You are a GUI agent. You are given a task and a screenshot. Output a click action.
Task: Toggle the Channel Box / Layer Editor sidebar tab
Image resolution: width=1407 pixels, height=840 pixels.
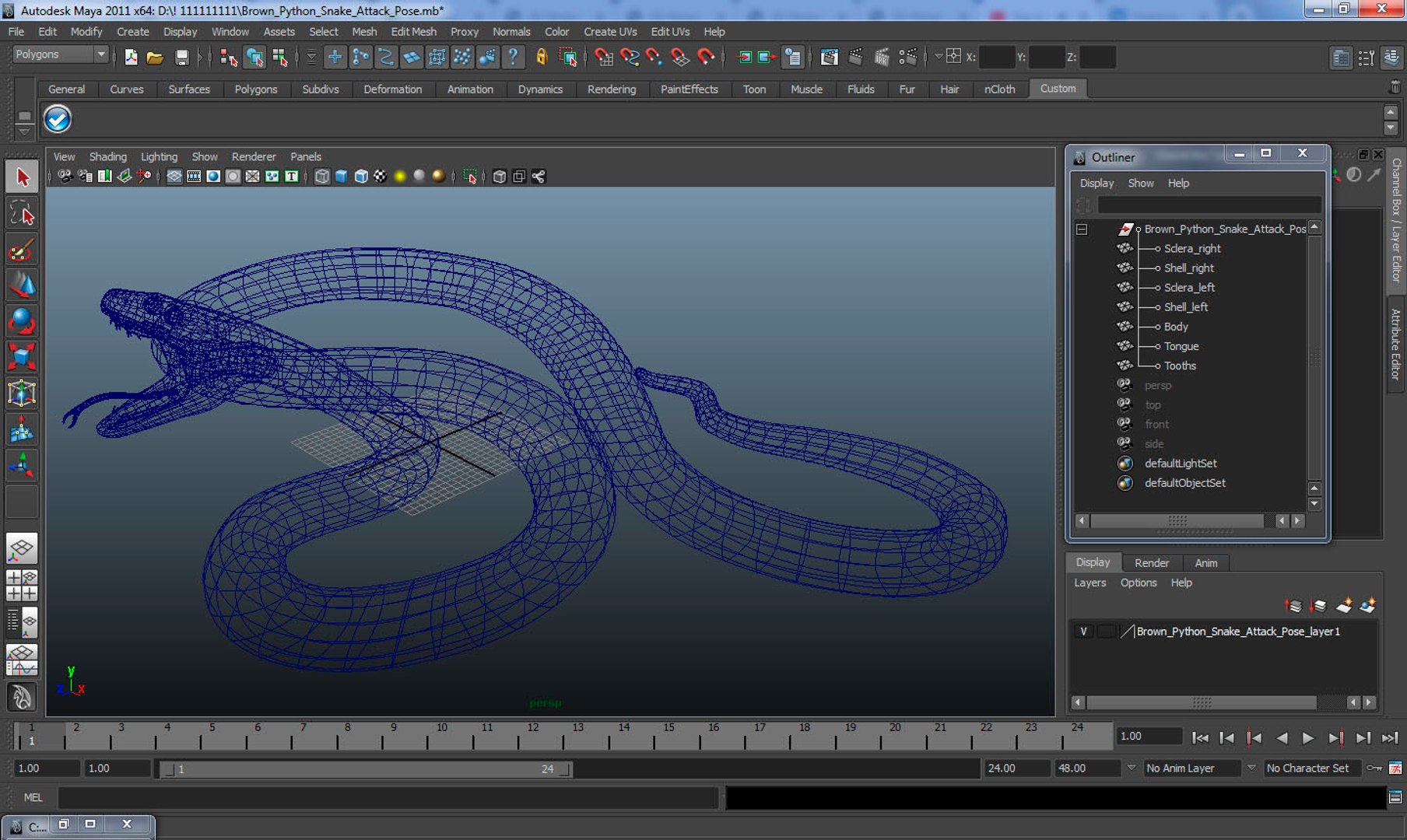1396,220
